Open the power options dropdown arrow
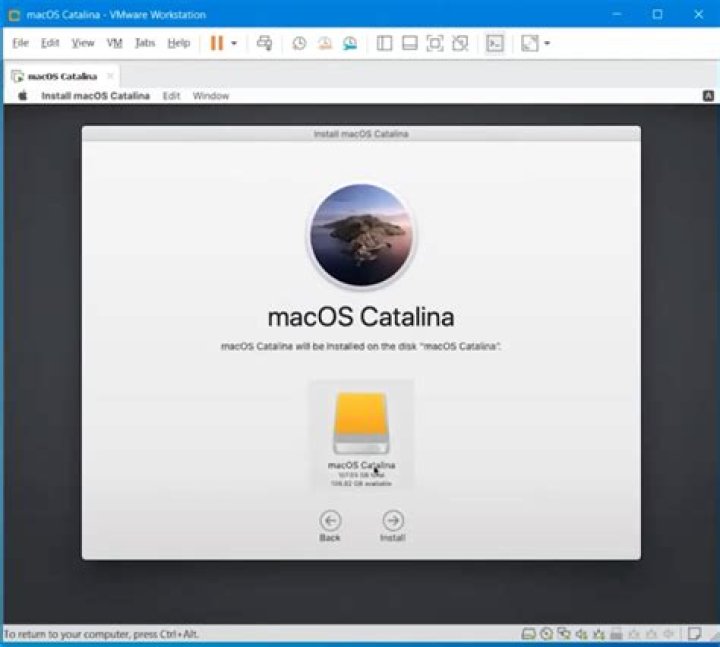This screenshot has height=647, width=720. pos(234,44)
